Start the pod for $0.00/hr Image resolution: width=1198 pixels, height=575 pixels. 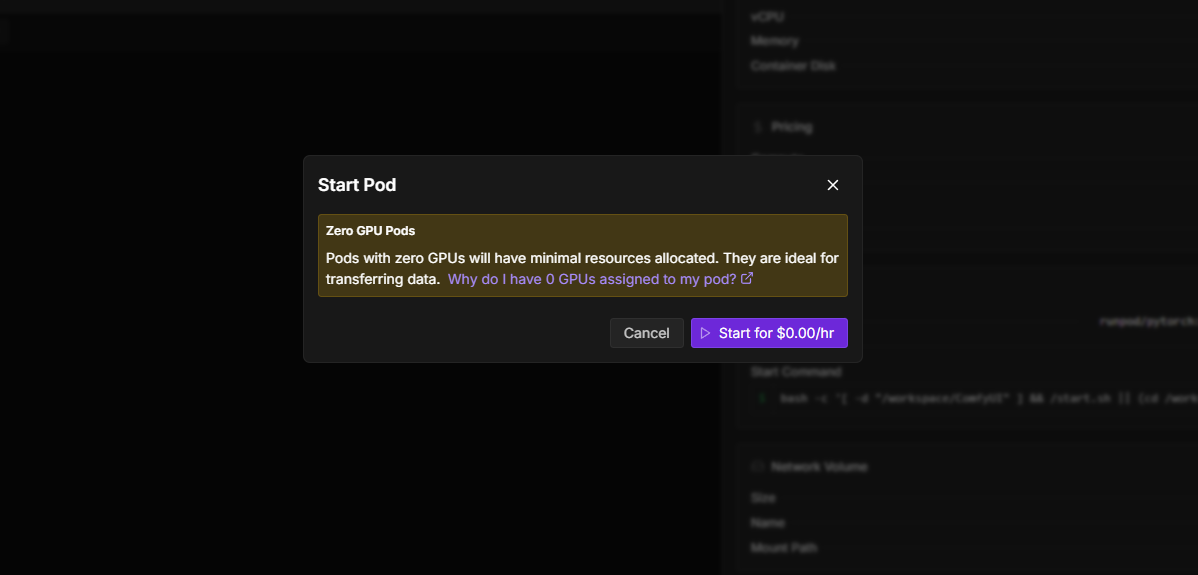(x=769, y=333)
